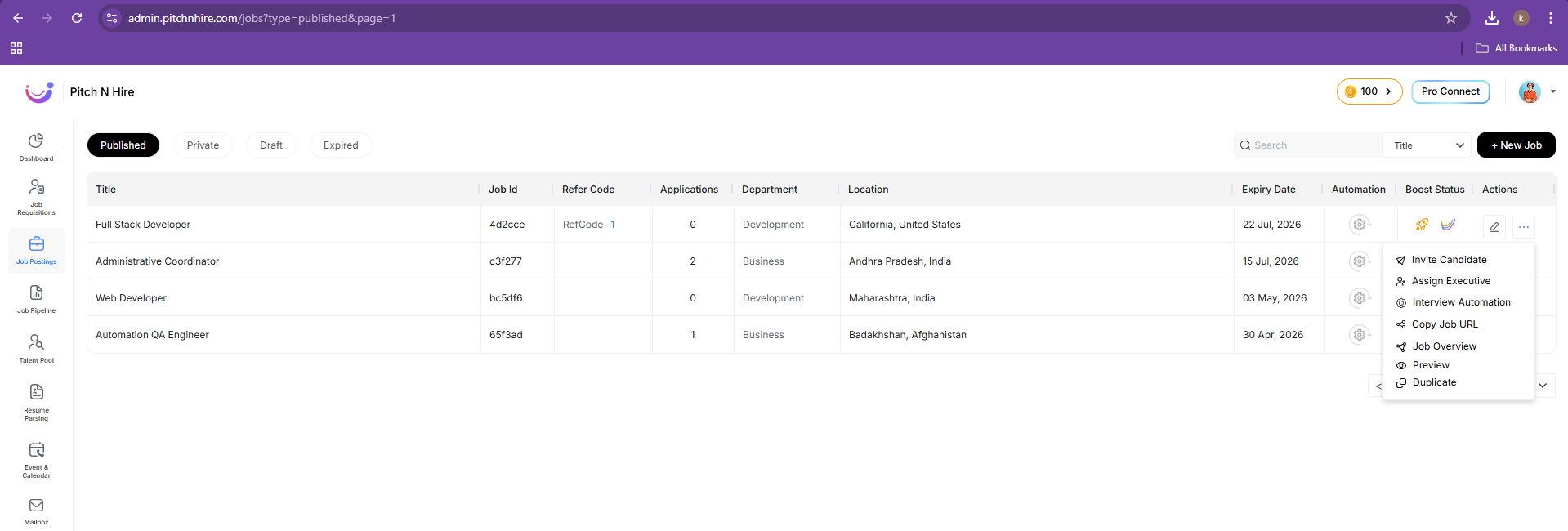
Task: Open the Chrome three-dot menu
Action: click(1551, 18)
